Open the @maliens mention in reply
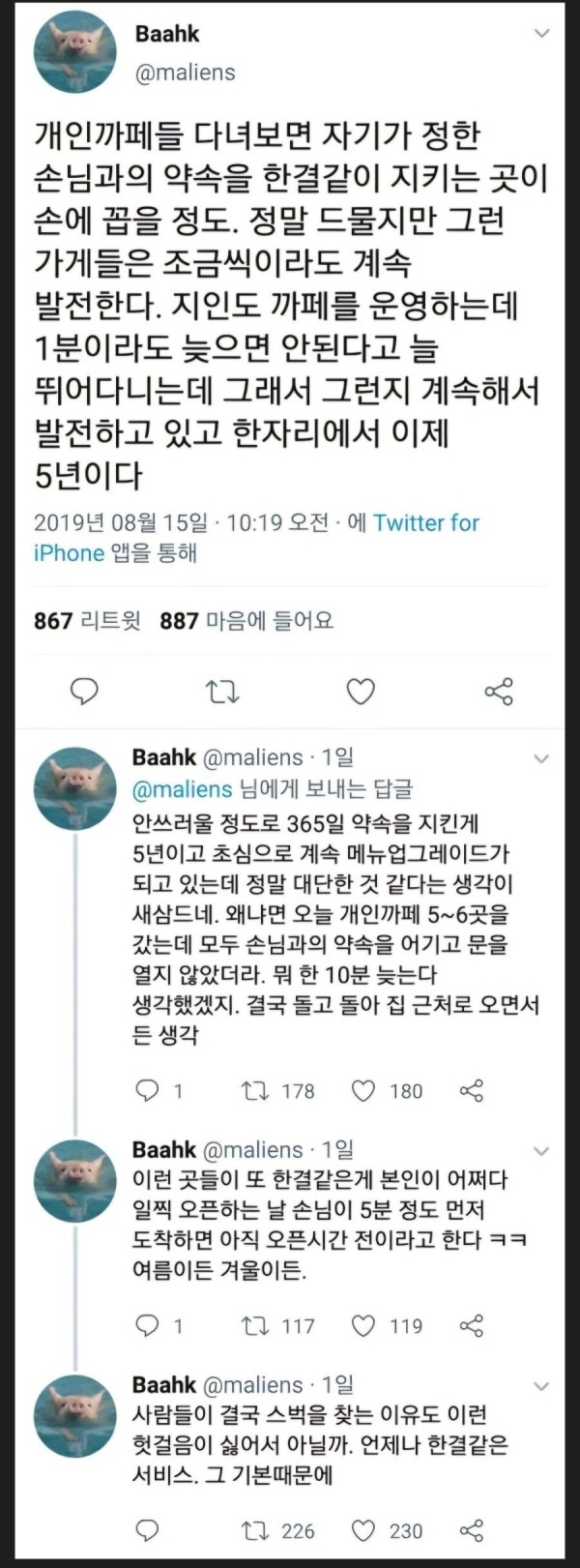580x1568 pixels. pos(183,789)
